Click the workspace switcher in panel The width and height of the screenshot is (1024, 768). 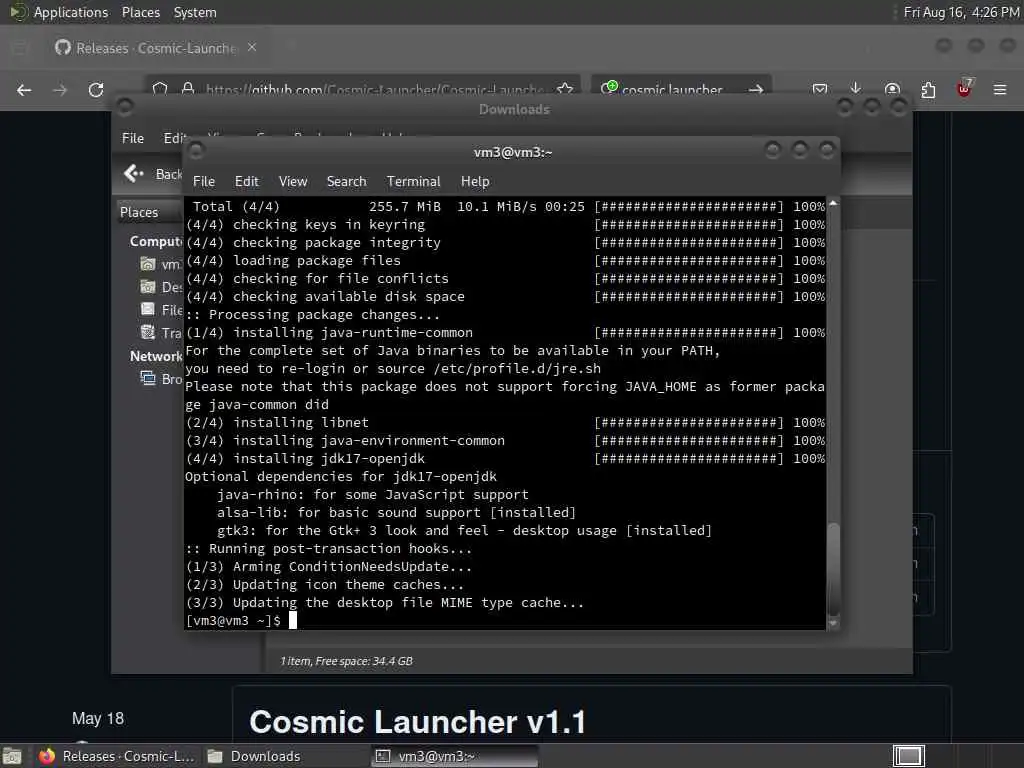tap(908, 756)
